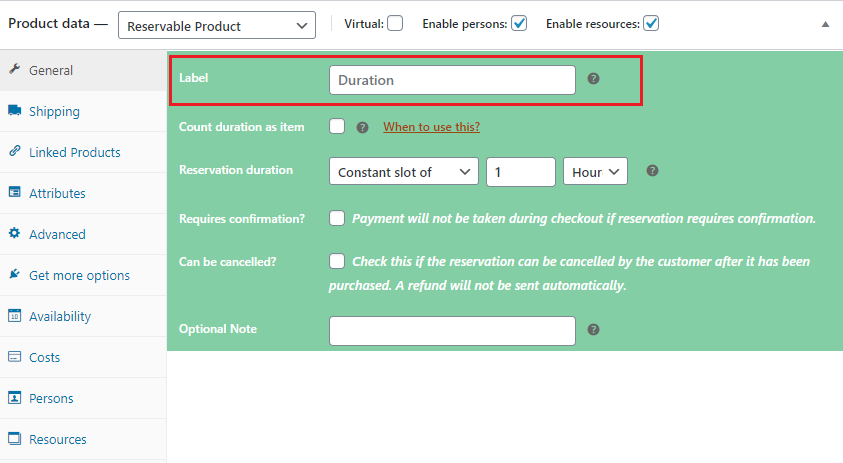843x463 pixels.
Task: Click the help icon beside Label field
Action: (593, 79)
